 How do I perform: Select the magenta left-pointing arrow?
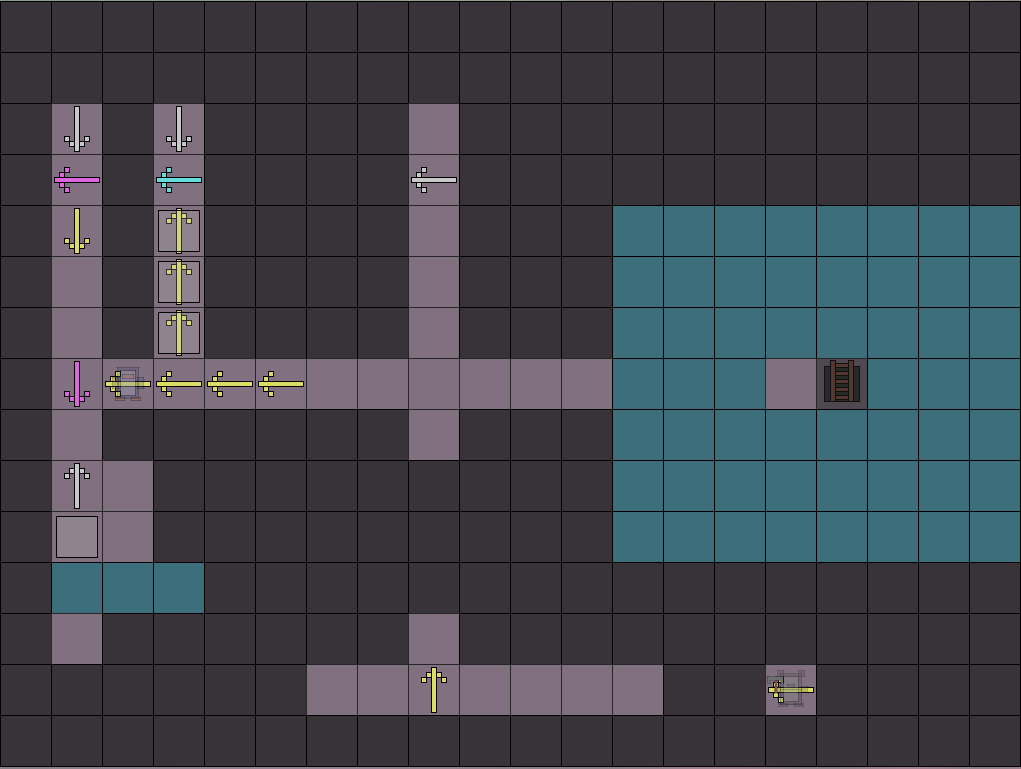[x=77, y=180]
